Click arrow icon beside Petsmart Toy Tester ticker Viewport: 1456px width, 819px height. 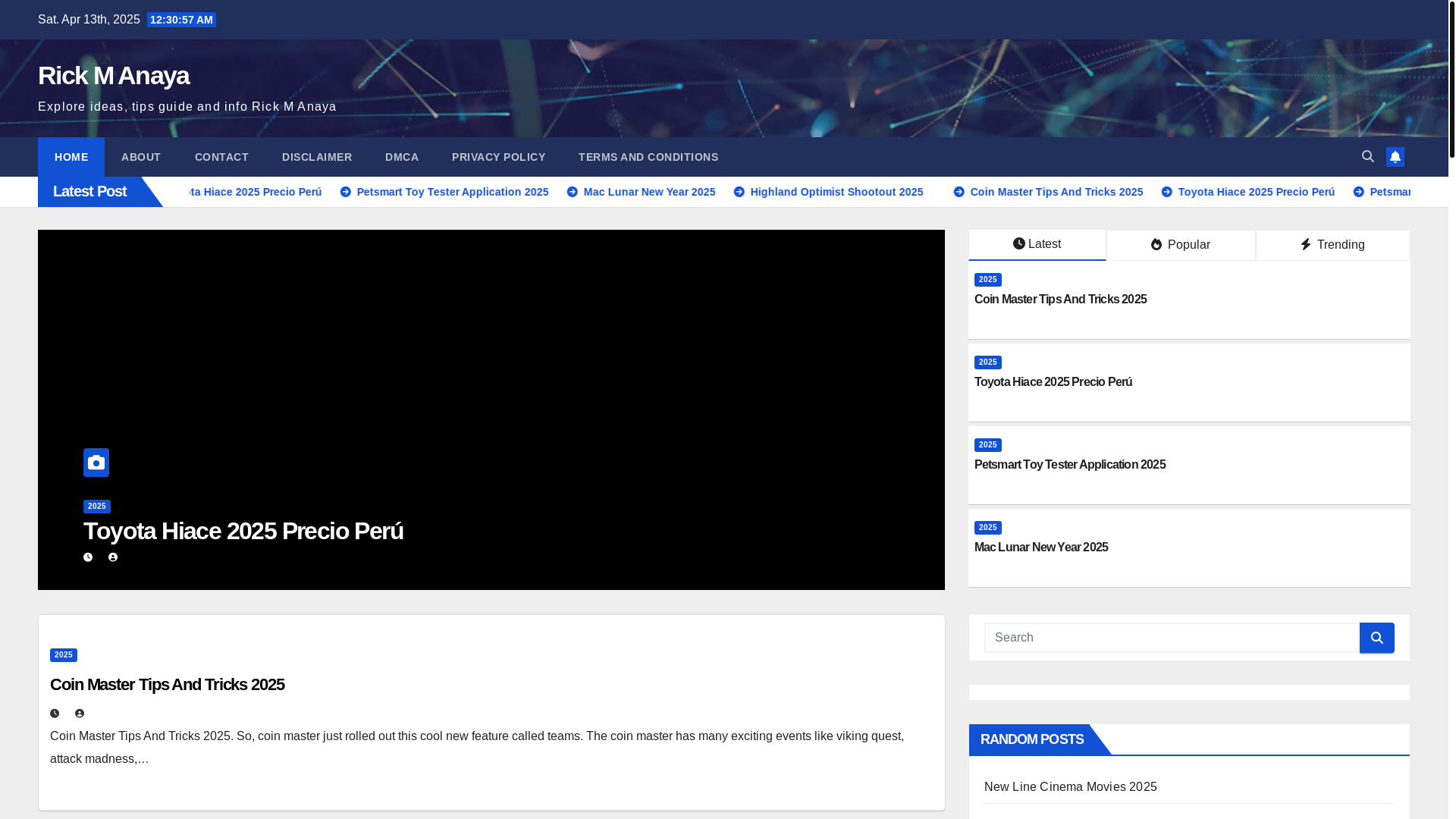[346, 192]
